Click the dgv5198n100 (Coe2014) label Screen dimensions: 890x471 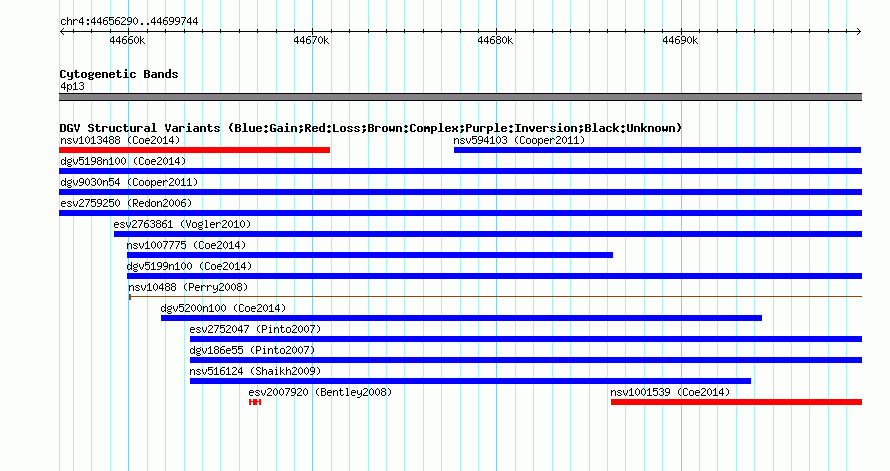click(123, 161)
